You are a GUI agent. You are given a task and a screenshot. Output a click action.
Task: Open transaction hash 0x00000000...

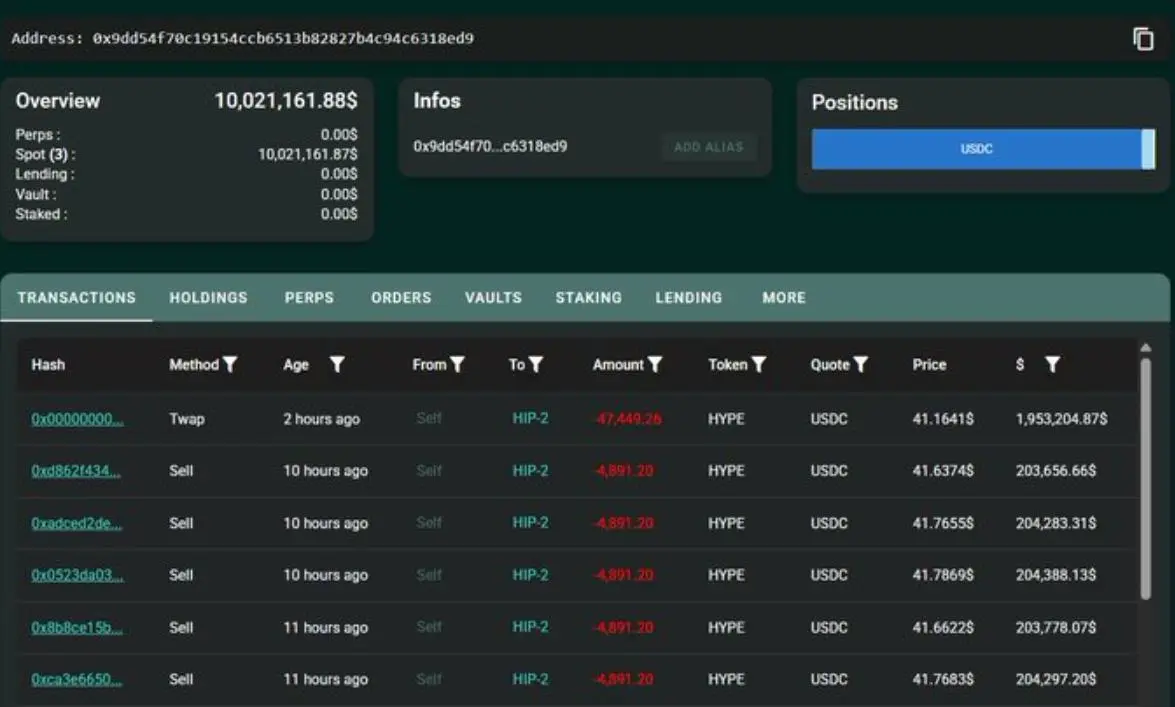click(x=77, y=419)
